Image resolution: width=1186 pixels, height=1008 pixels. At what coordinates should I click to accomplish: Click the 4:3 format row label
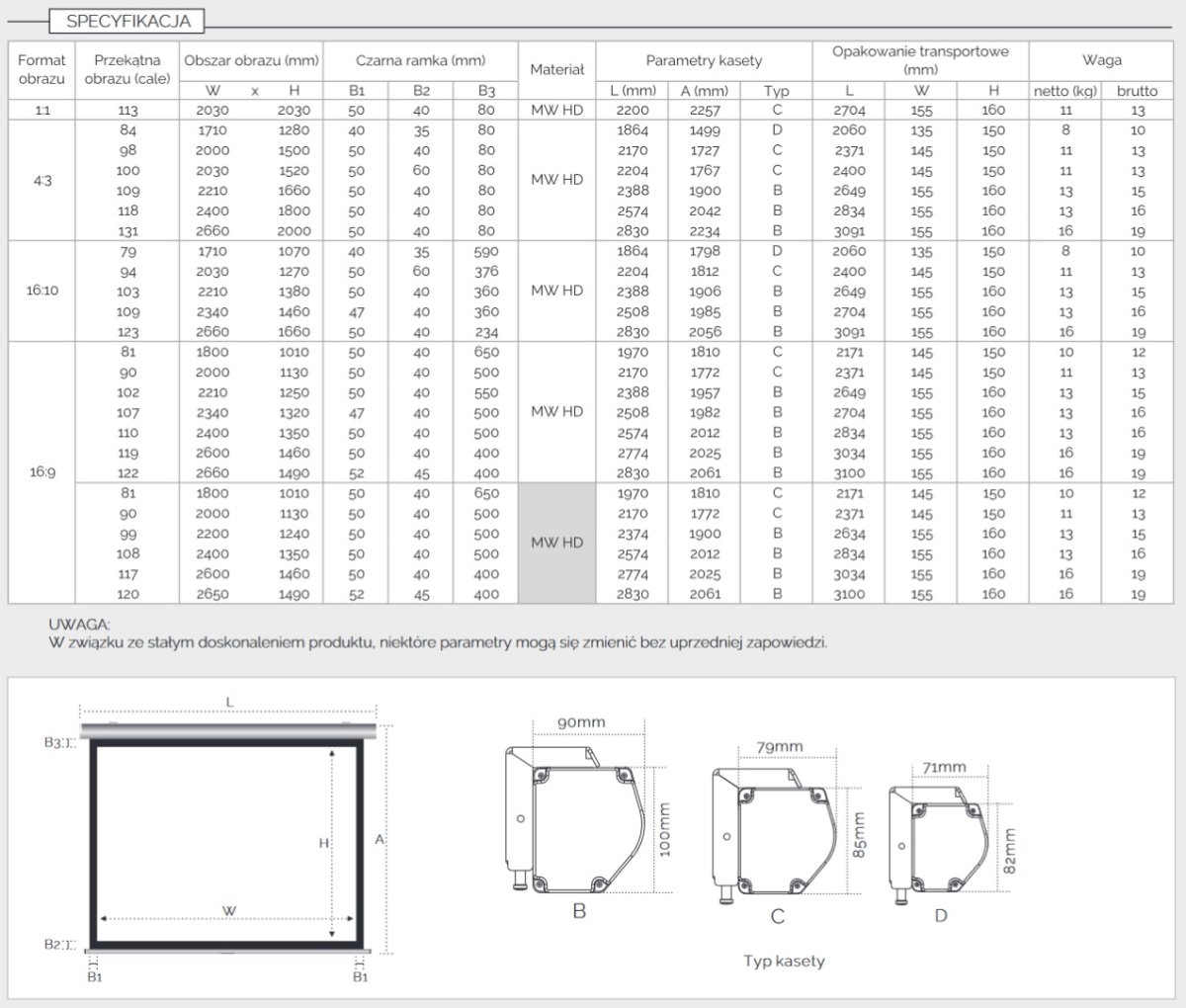(x=42, y=181)
